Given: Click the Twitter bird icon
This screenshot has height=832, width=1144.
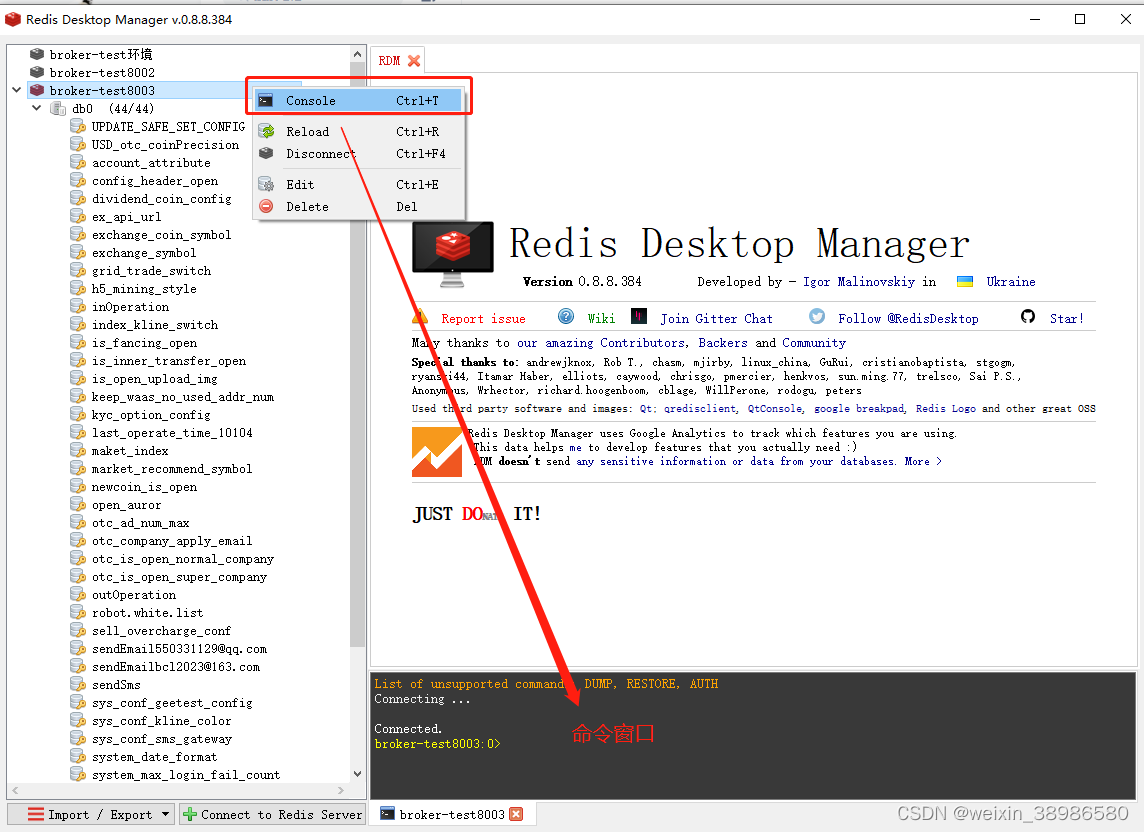Looking at the screenshot, I should [x=817, y=315].
